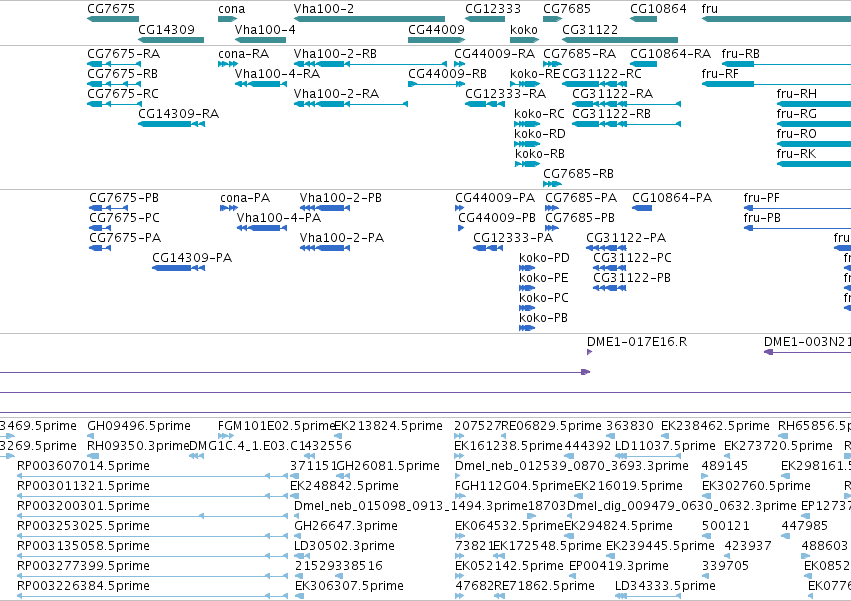The height and width of the screenshot is (601, 851).
Task: Click the Vha100-4 gene bar
Action: [261, 40]
